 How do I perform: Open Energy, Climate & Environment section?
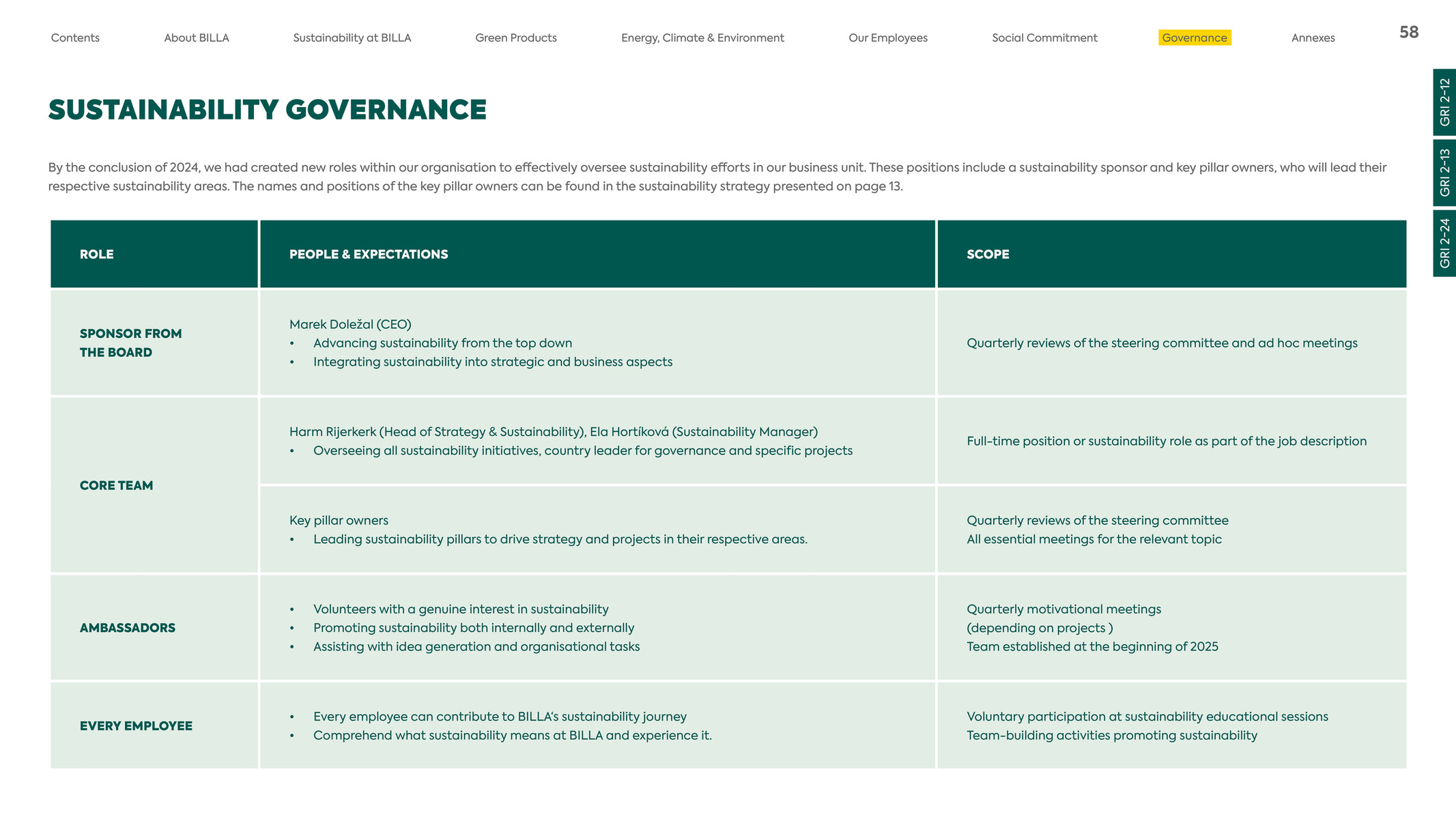[x=702, y=38]
